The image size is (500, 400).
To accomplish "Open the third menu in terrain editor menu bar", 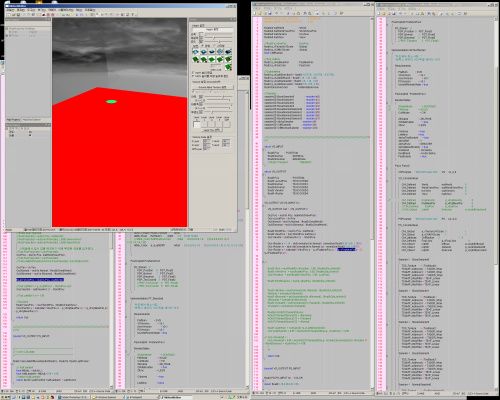I will tap(31, 10).
